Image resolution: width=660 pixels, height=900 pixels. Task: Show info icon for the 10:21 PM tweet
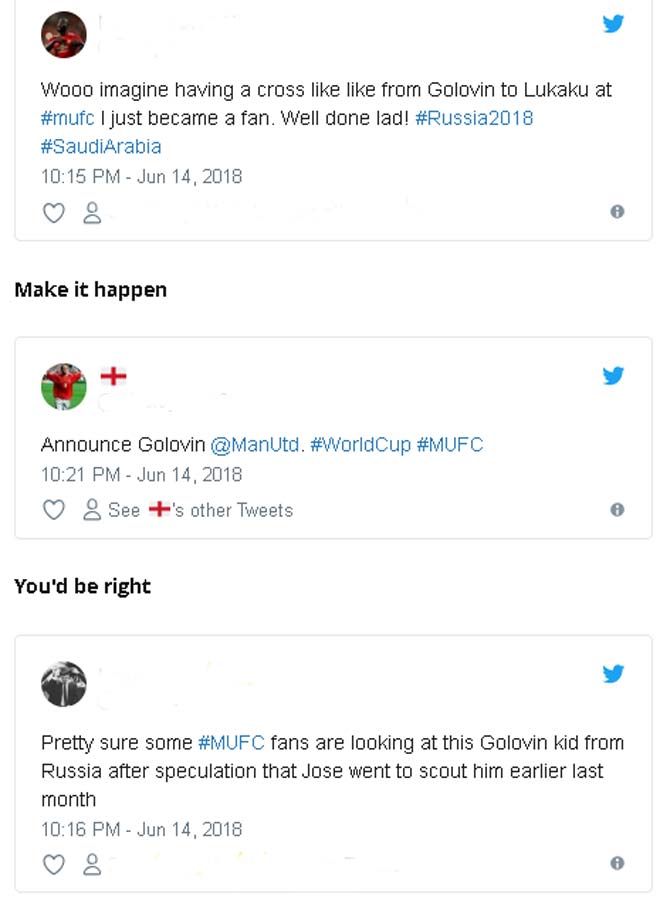tap(617, 510)
